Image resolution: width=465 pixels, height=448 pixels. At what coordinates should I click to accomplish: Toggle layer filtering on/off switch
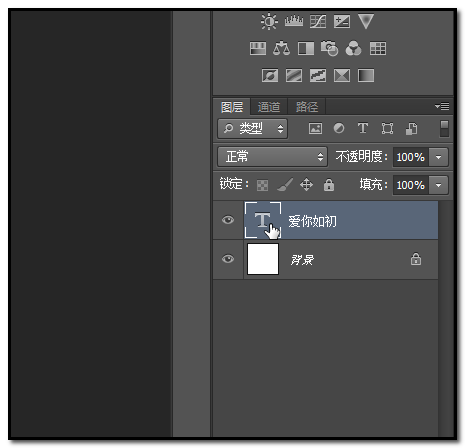click(x=444, y=129)
